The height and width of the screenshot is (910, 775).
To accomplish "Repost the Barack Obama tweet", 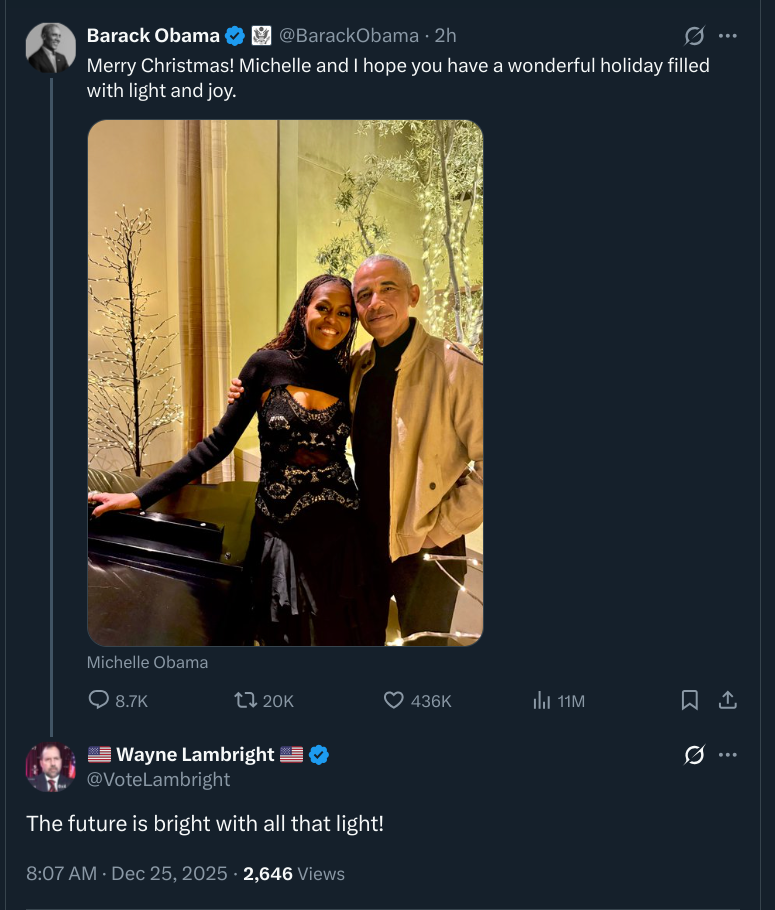I will point(246,700).
